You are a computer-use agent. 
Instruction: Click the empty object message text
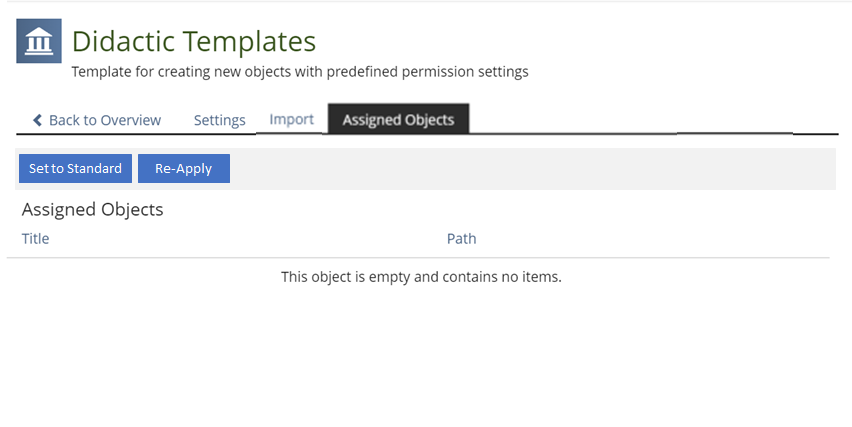421,276
